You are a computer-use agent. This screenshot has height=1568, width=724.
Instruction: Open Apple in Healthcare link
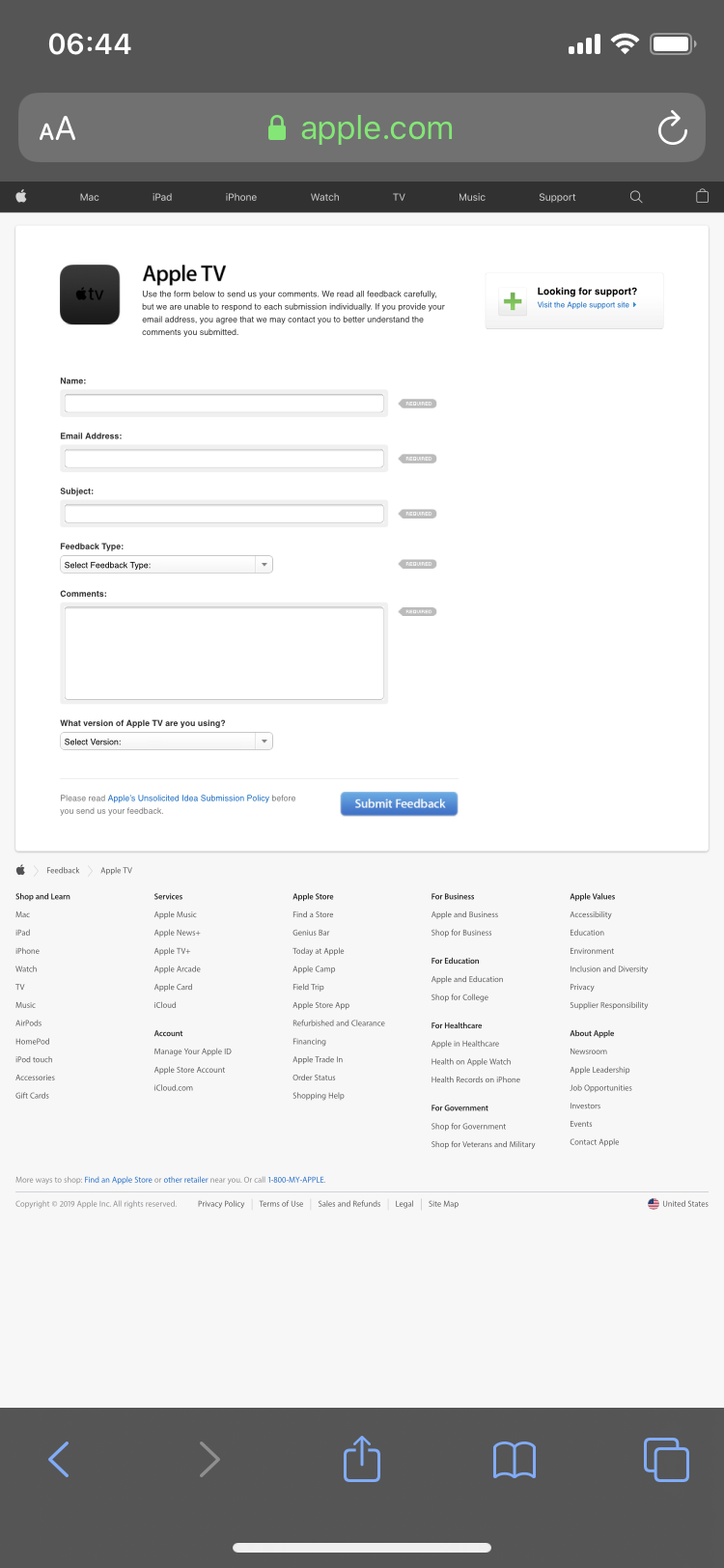tap(464, 1044)
